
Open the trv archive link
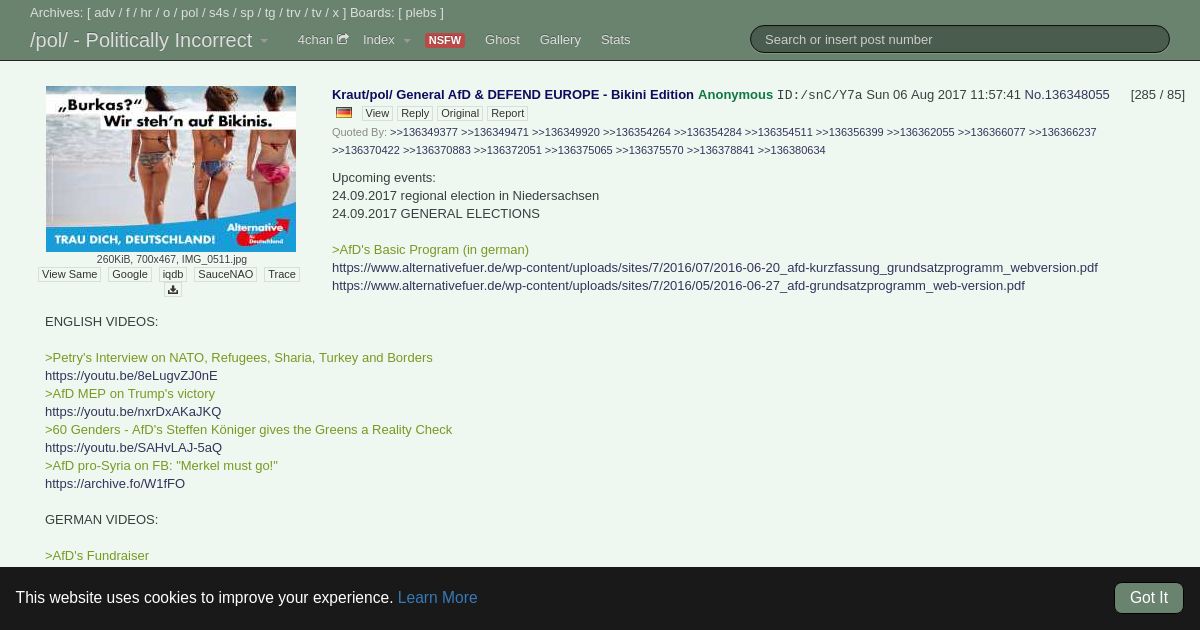(293, 13)
